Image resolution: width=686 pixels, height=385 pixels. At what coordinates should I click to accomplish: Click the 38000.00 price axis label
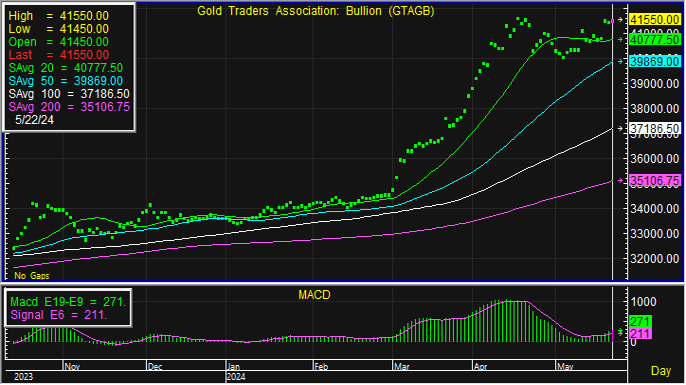click(654, 109)
